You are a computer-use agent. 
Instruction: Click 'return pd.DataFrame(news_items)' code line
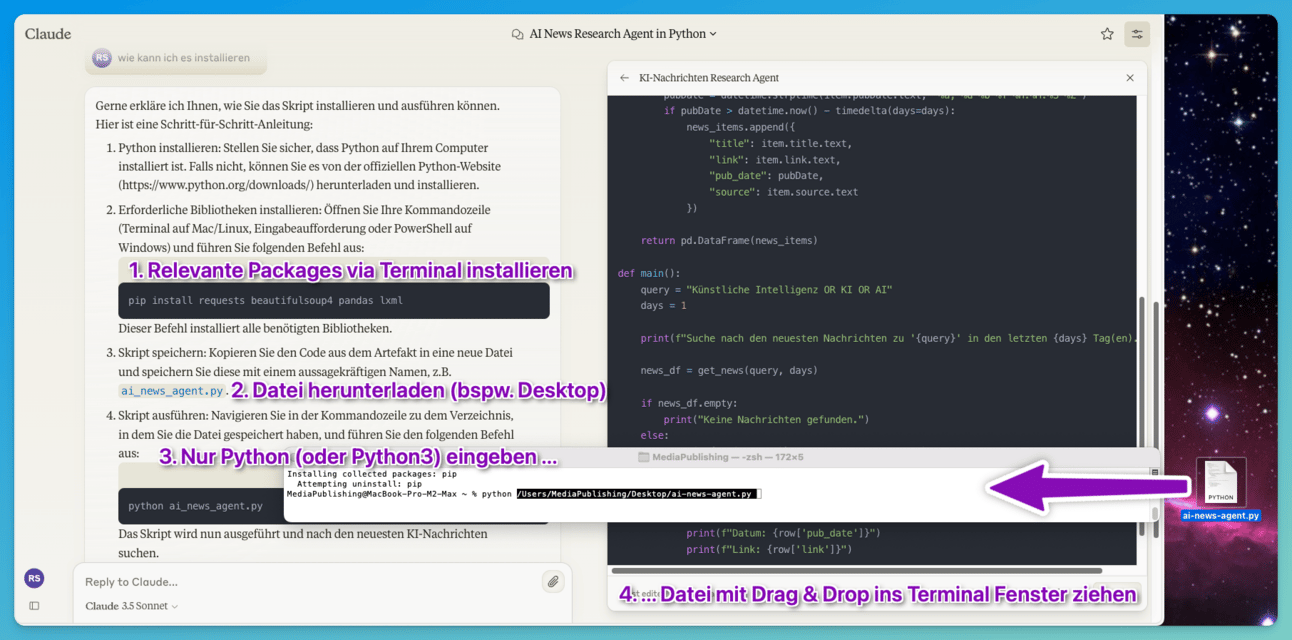pos(729,240)
